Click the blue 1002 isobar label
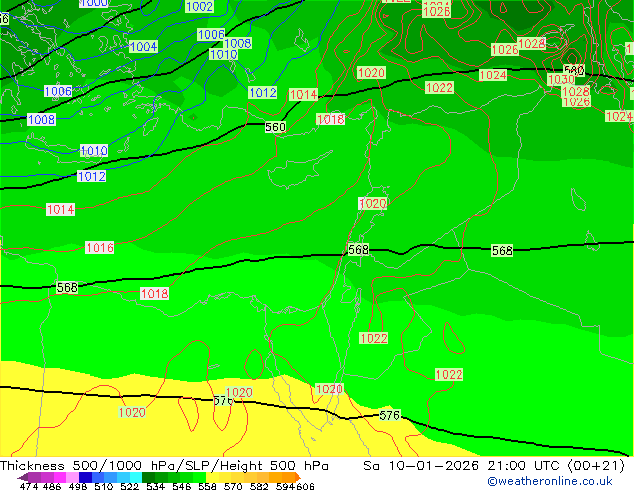The width and height of the screenshot is (634, 490). tap(199, 6)
